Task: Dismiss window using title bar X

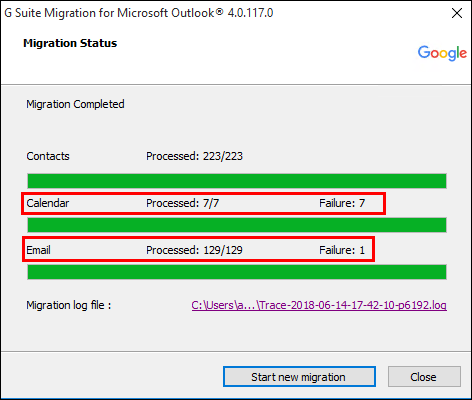Action: pyautogui.click(x=457, y=13)
